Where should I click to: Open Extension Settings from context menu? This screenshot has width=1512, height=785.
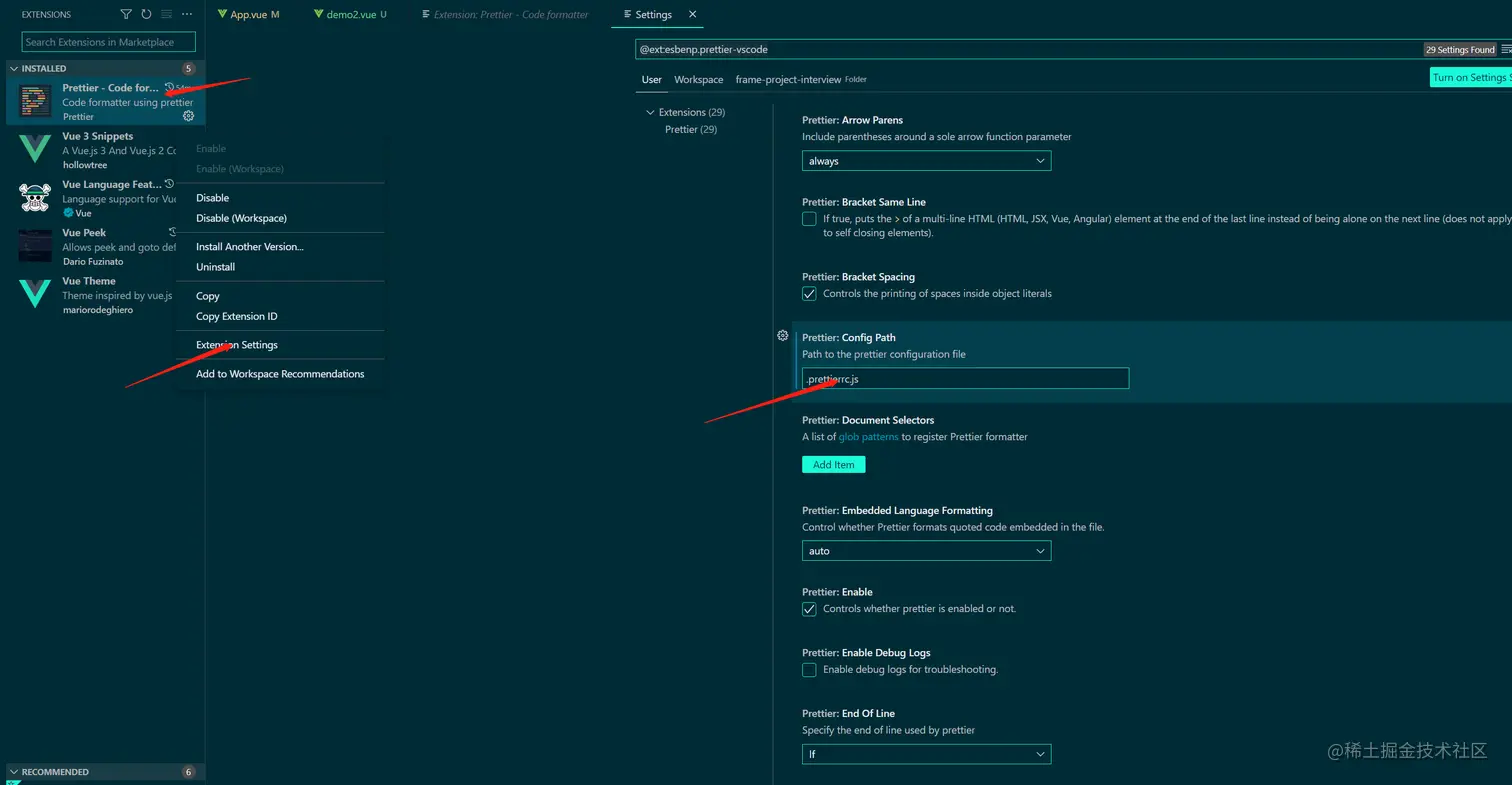tap(280, 345)
